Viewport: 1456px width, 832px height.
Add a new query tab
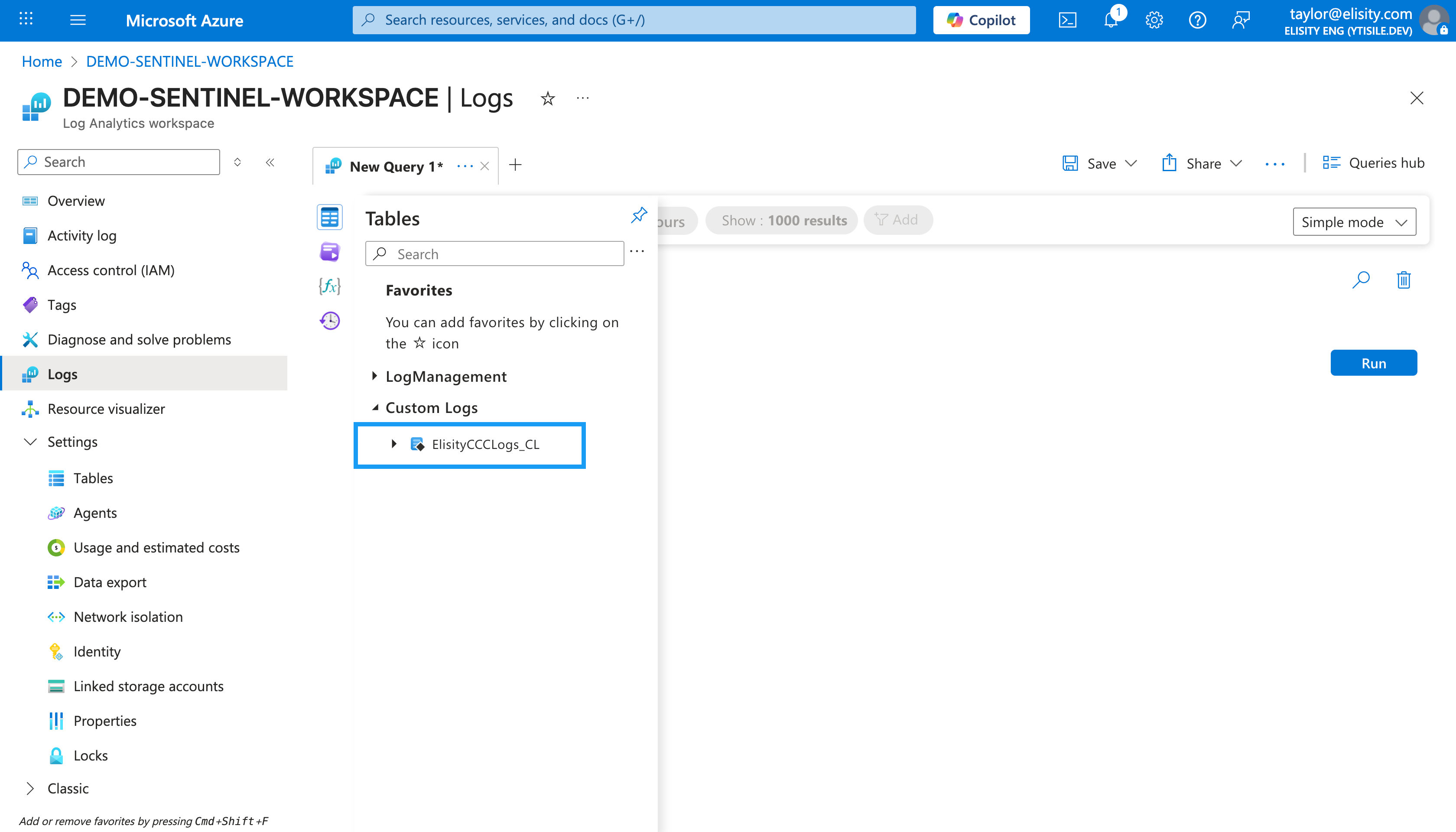(515, 165)
